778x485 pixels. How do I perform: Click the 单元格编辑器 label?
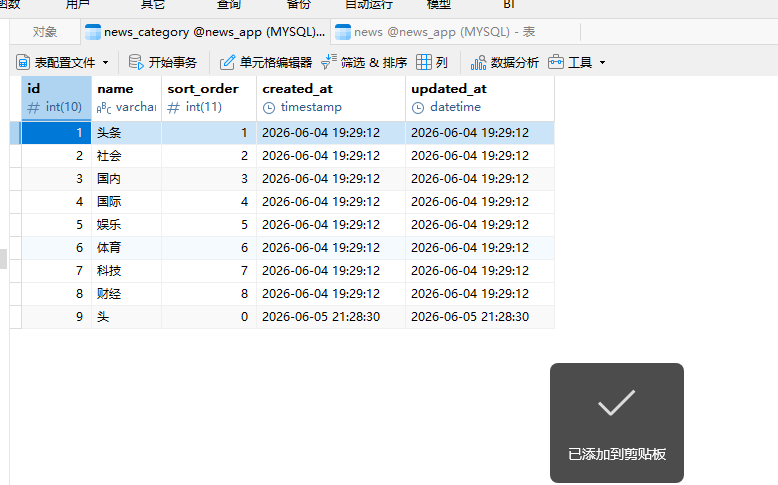coord(276,63)
